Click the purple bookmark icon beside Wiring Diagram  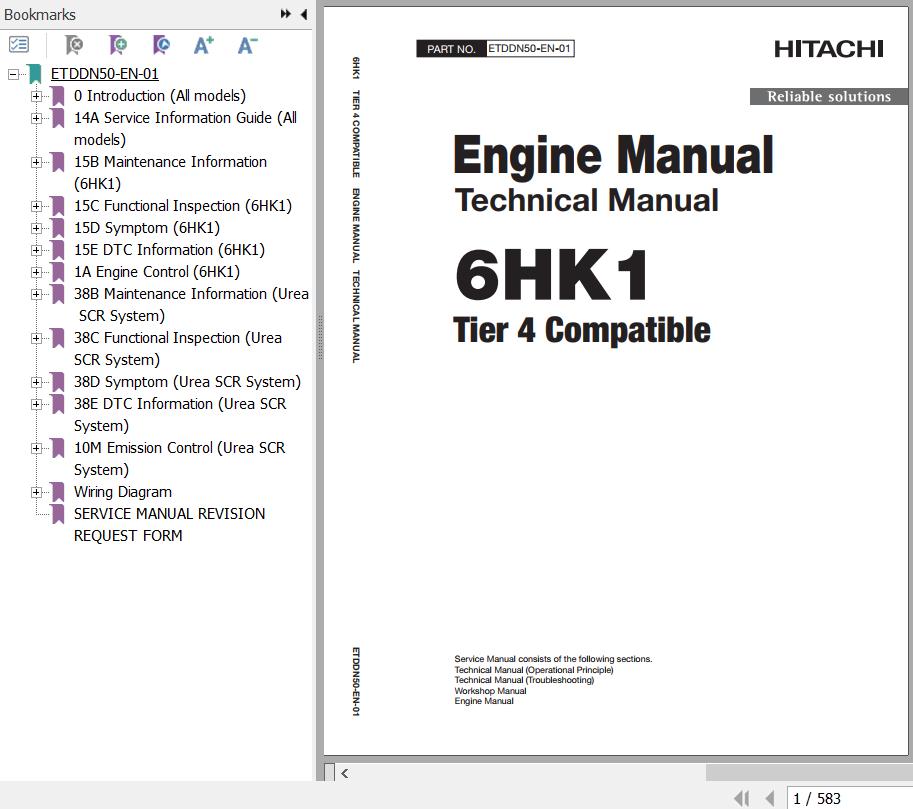click(x=58, y=492)
